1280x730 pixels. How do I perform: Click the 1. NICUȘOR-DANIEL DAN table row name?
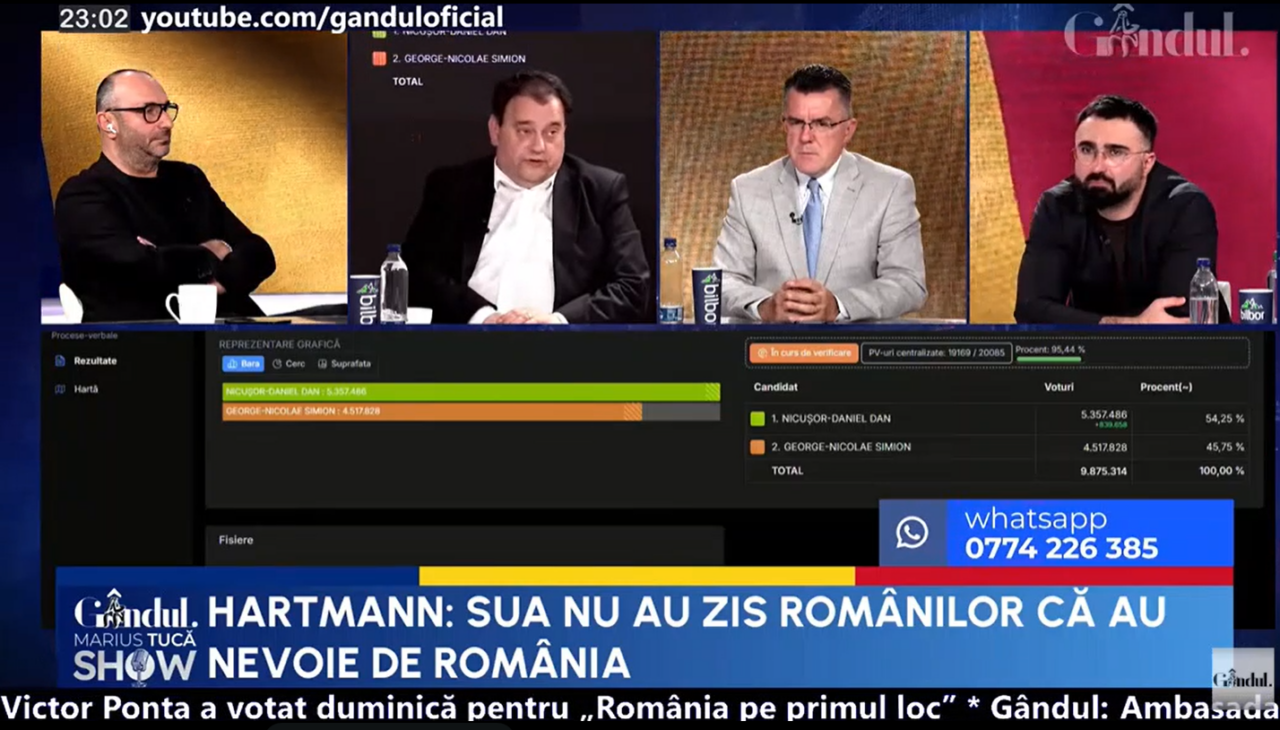[x=830, y=419]
